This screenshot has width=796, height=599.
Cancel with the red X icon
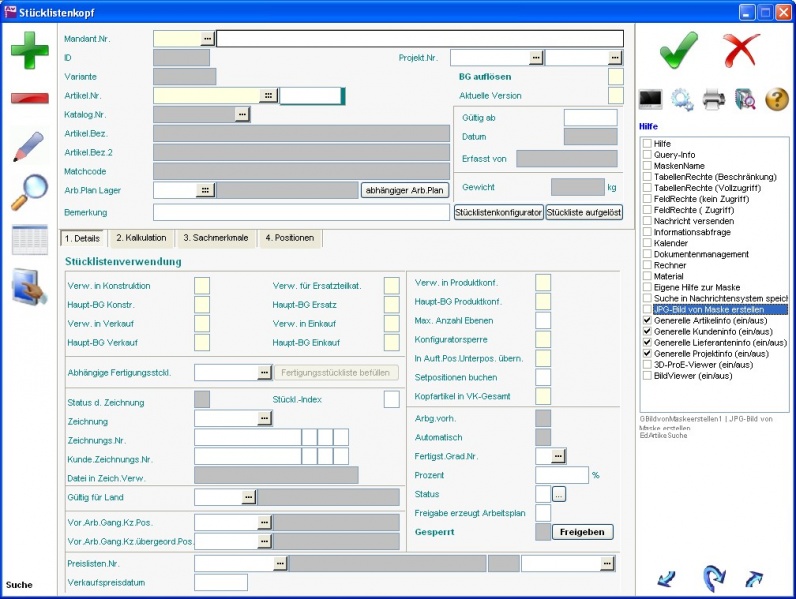(x=742, y=49)
